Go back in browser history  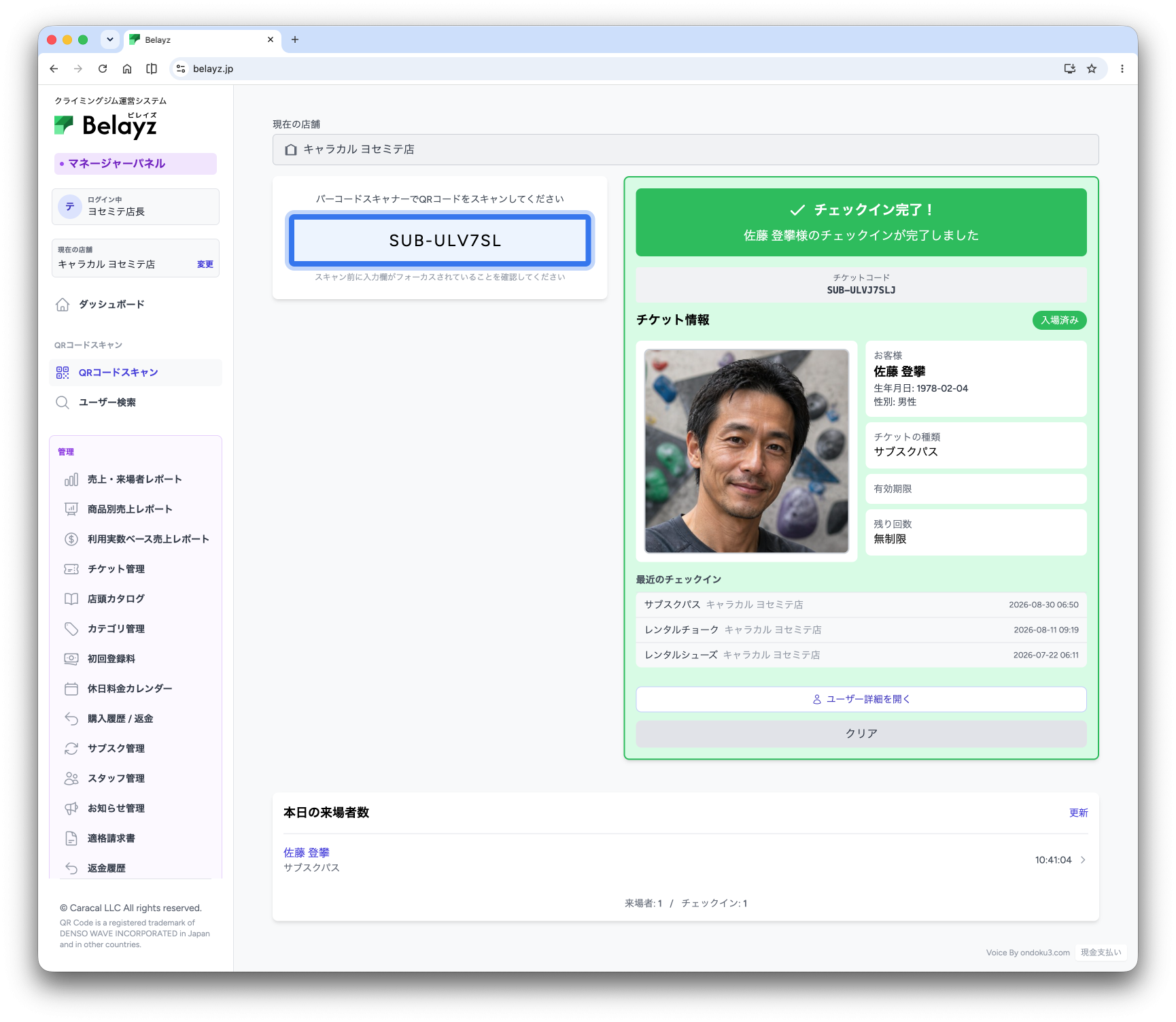pos(54,69)
